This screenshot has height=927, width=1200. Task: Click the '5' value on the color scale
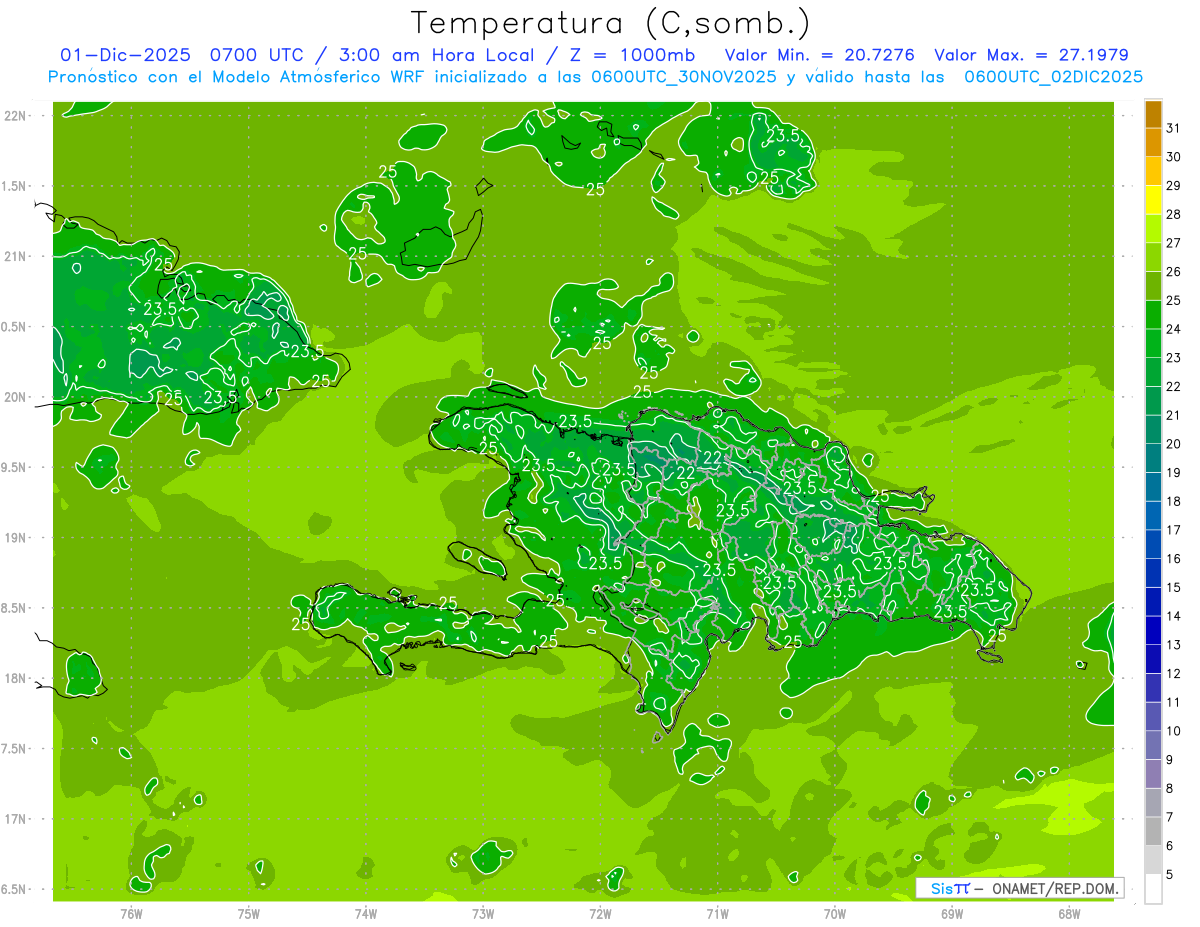click(x=1170, y=874)
